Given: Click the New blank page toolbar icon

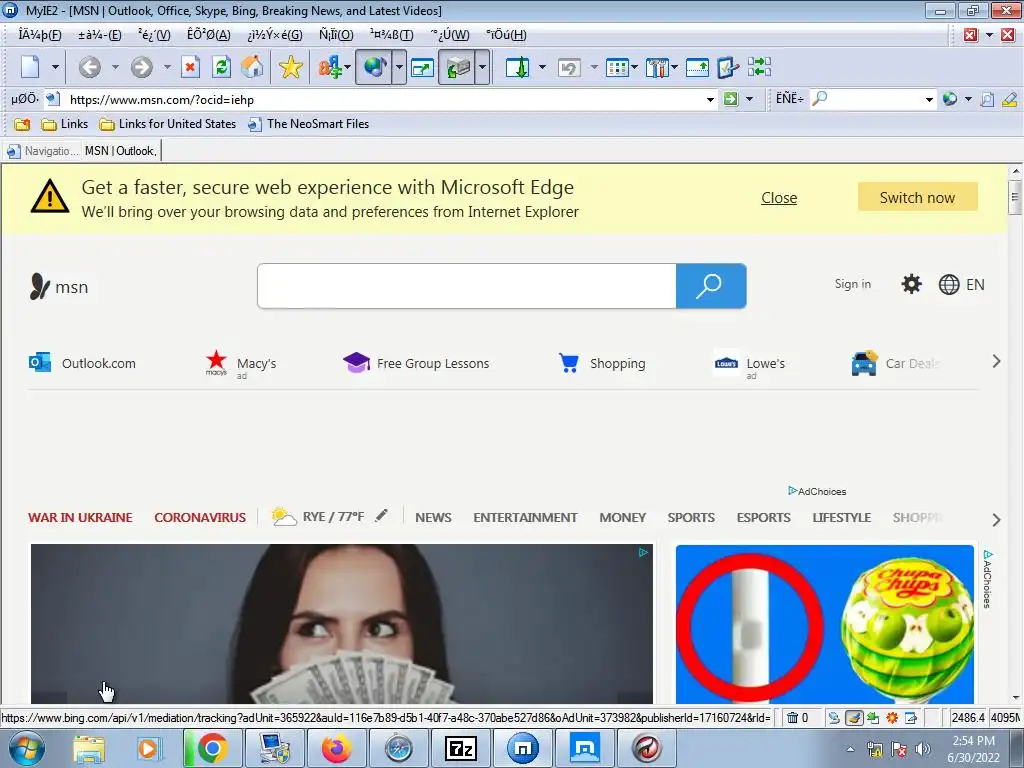Looking at the screenshot, I should 31,67.
